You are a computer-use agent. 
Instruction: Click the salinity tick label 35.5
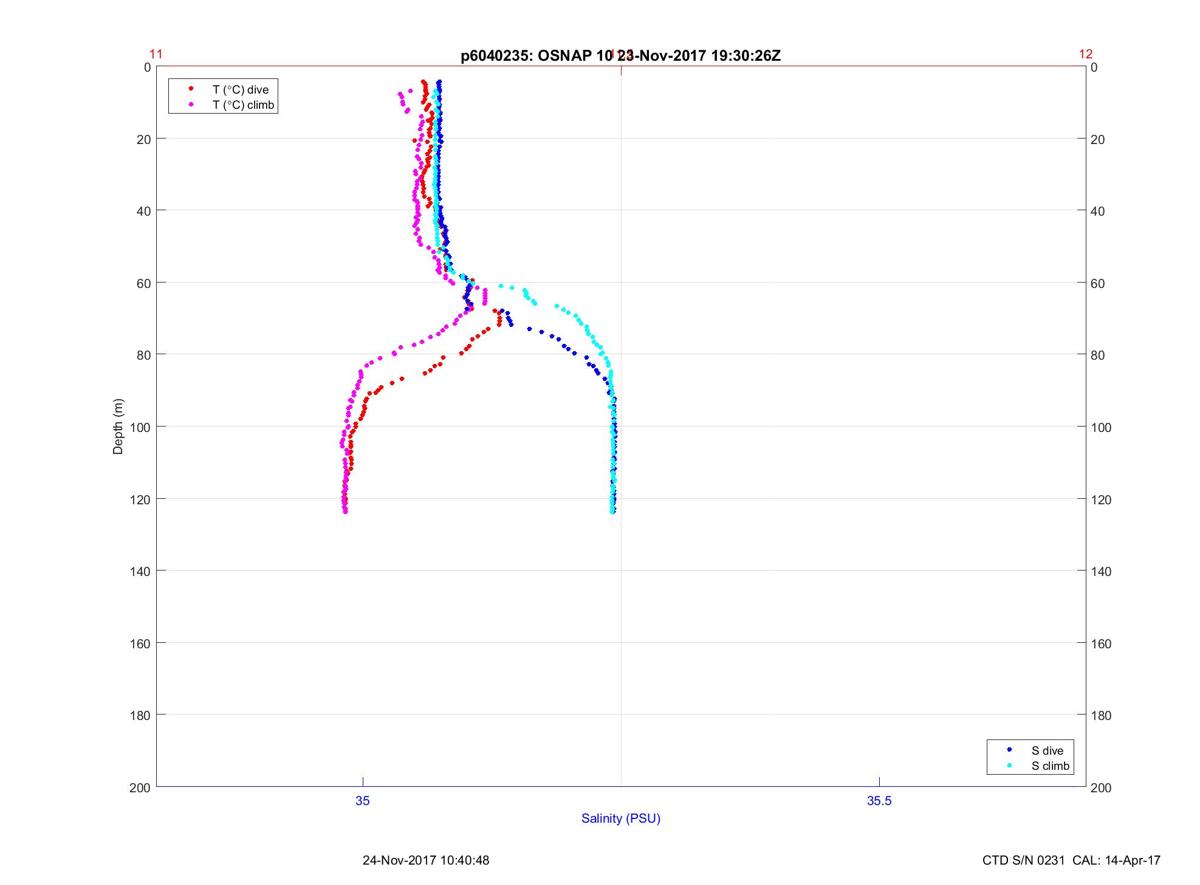click(x=879, y=800)
